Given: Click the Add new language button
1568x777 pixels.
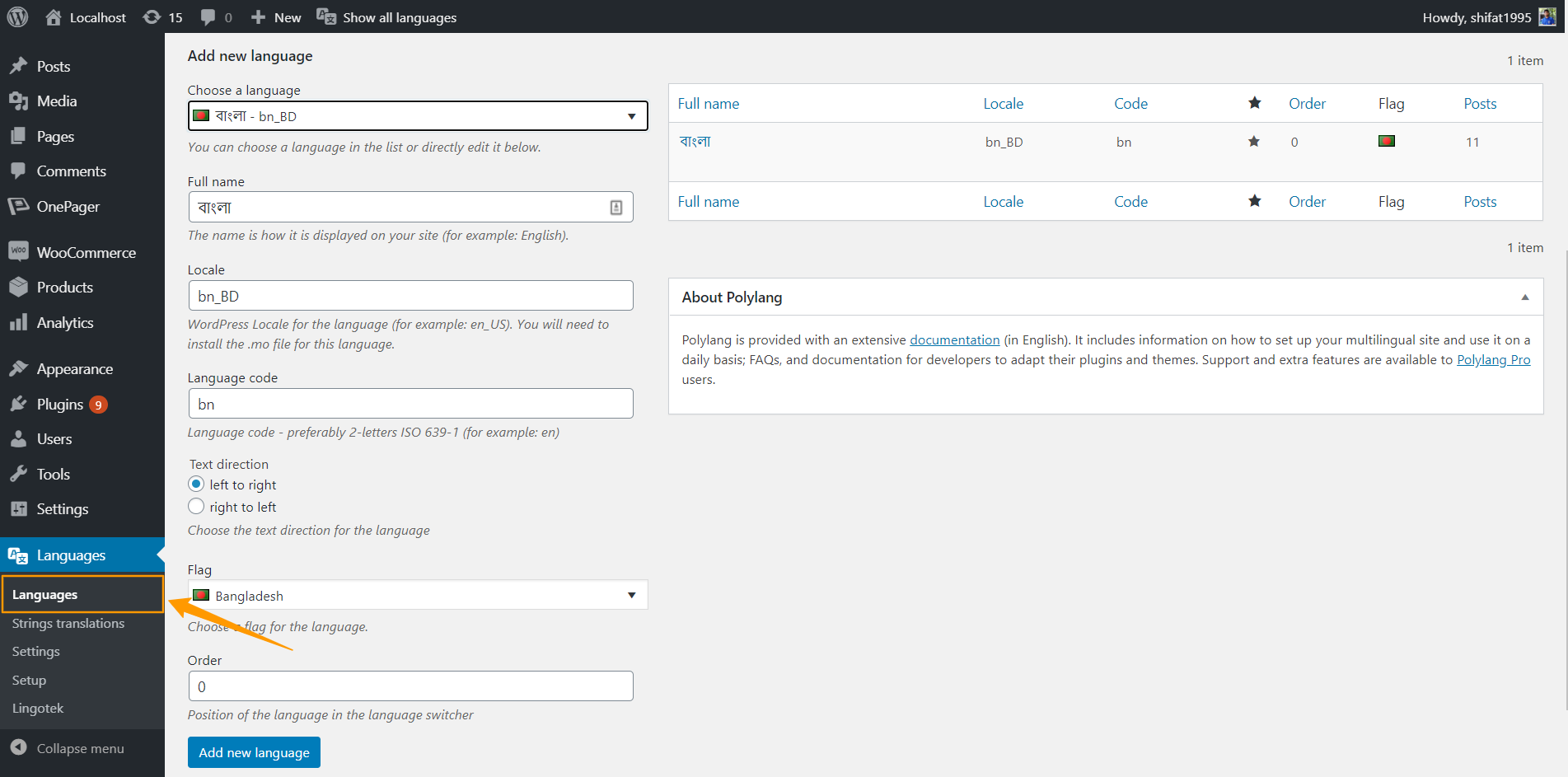Looking at the screenshot, I should pos(254,752).
